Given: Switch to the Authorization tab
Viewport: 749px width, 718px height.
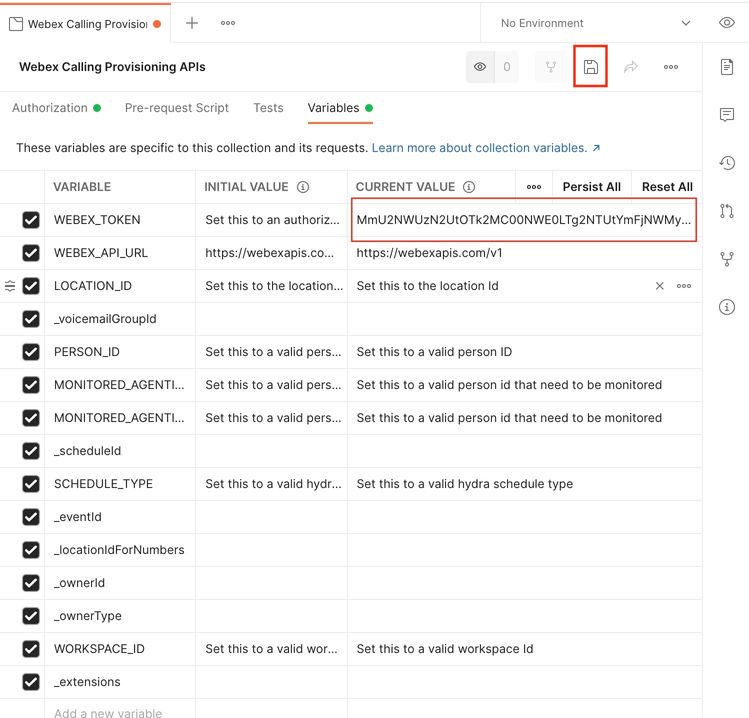Looking at the screenshot, I should point(56,108).
